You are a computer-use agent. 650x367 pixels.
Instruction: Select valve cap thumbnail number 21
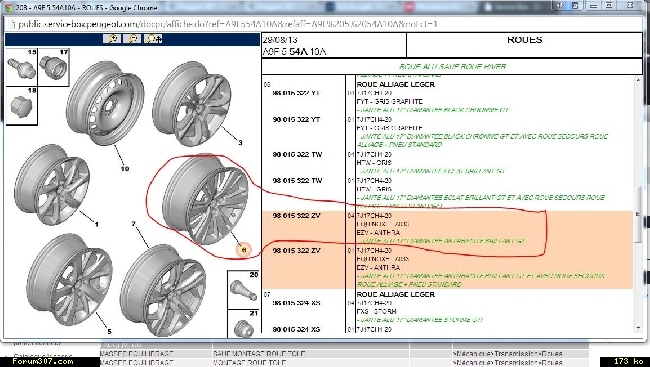(x=243, y=323)
